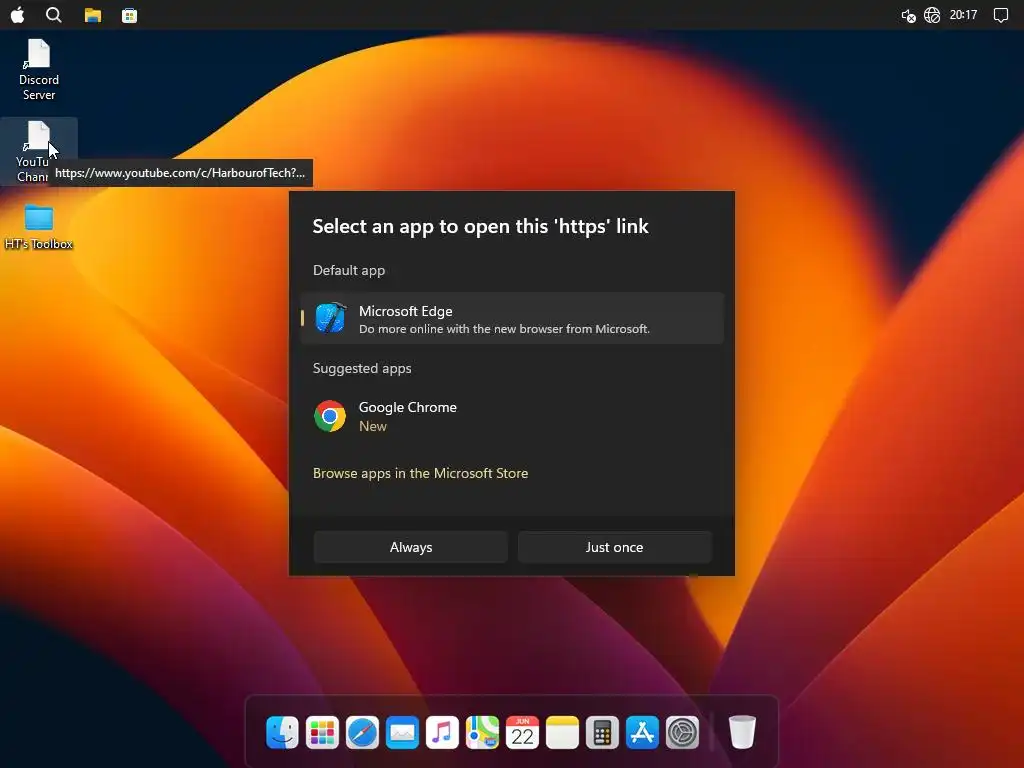The height and width of the screenshot is (768, 1024).
Task: Browse apps in the Microsoft Store
Action: tap(421, 473)
